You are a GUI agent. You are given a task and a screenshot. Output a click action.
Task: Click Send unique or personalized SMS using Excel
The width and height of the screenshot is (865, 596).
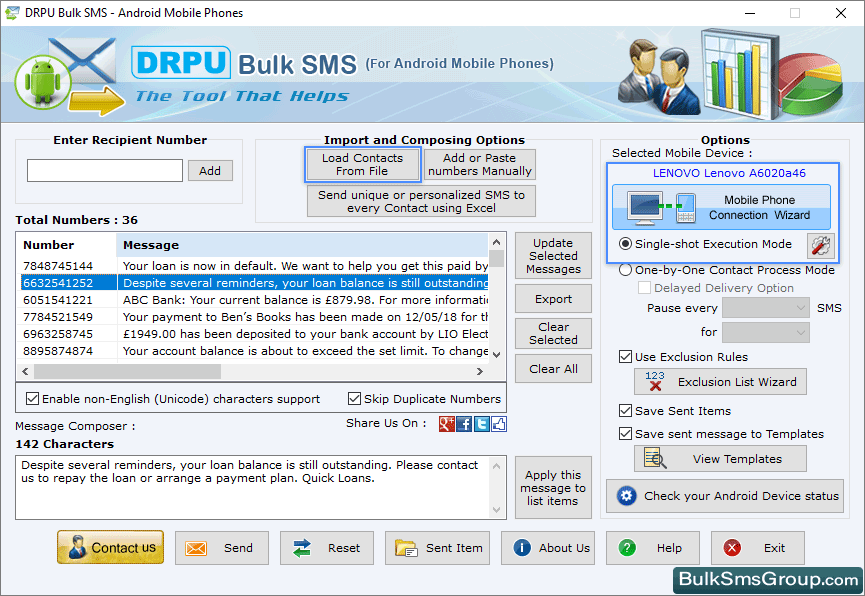click(421, 201)
